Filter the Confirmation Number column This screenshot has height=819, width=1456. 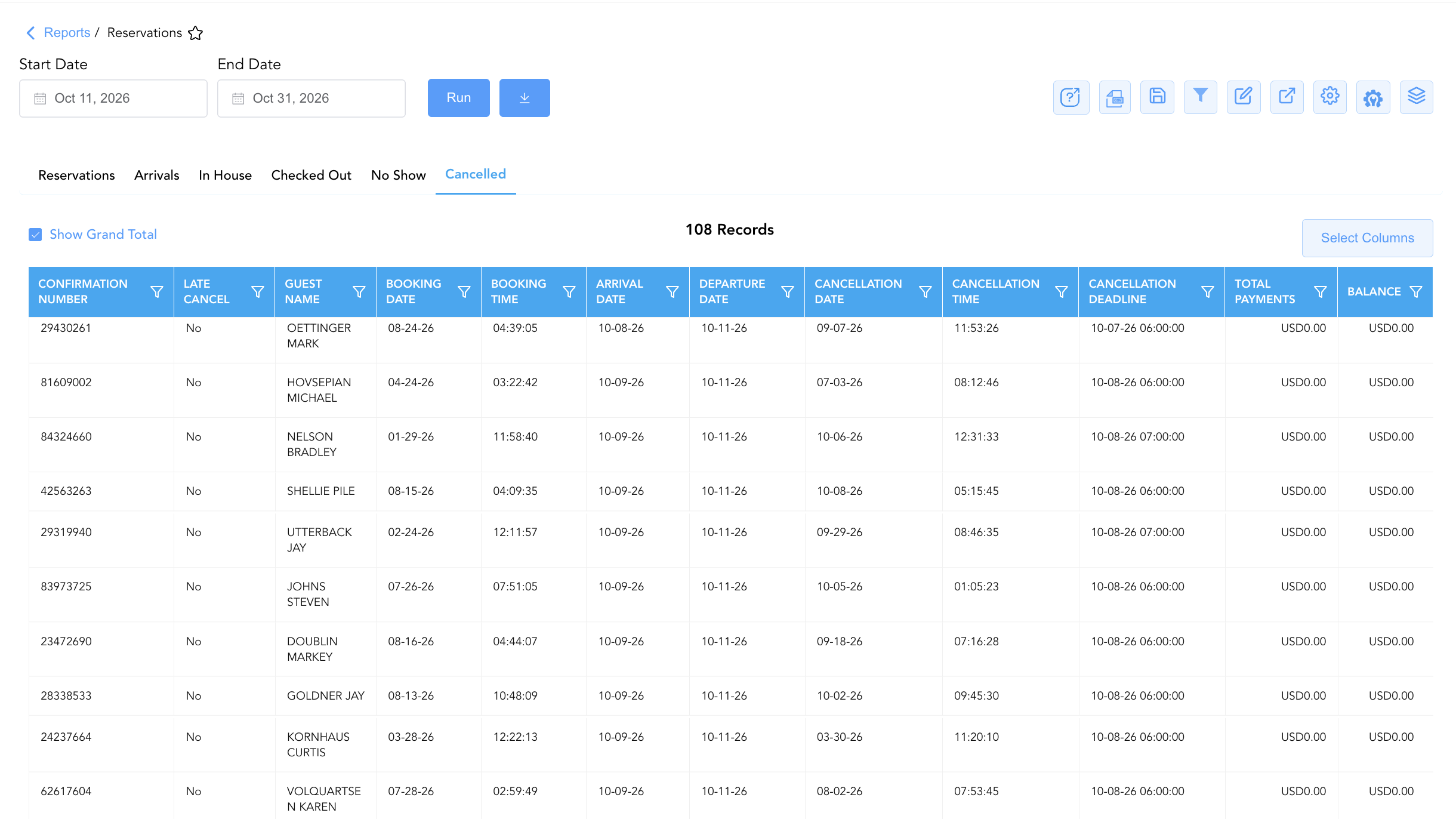156,292
